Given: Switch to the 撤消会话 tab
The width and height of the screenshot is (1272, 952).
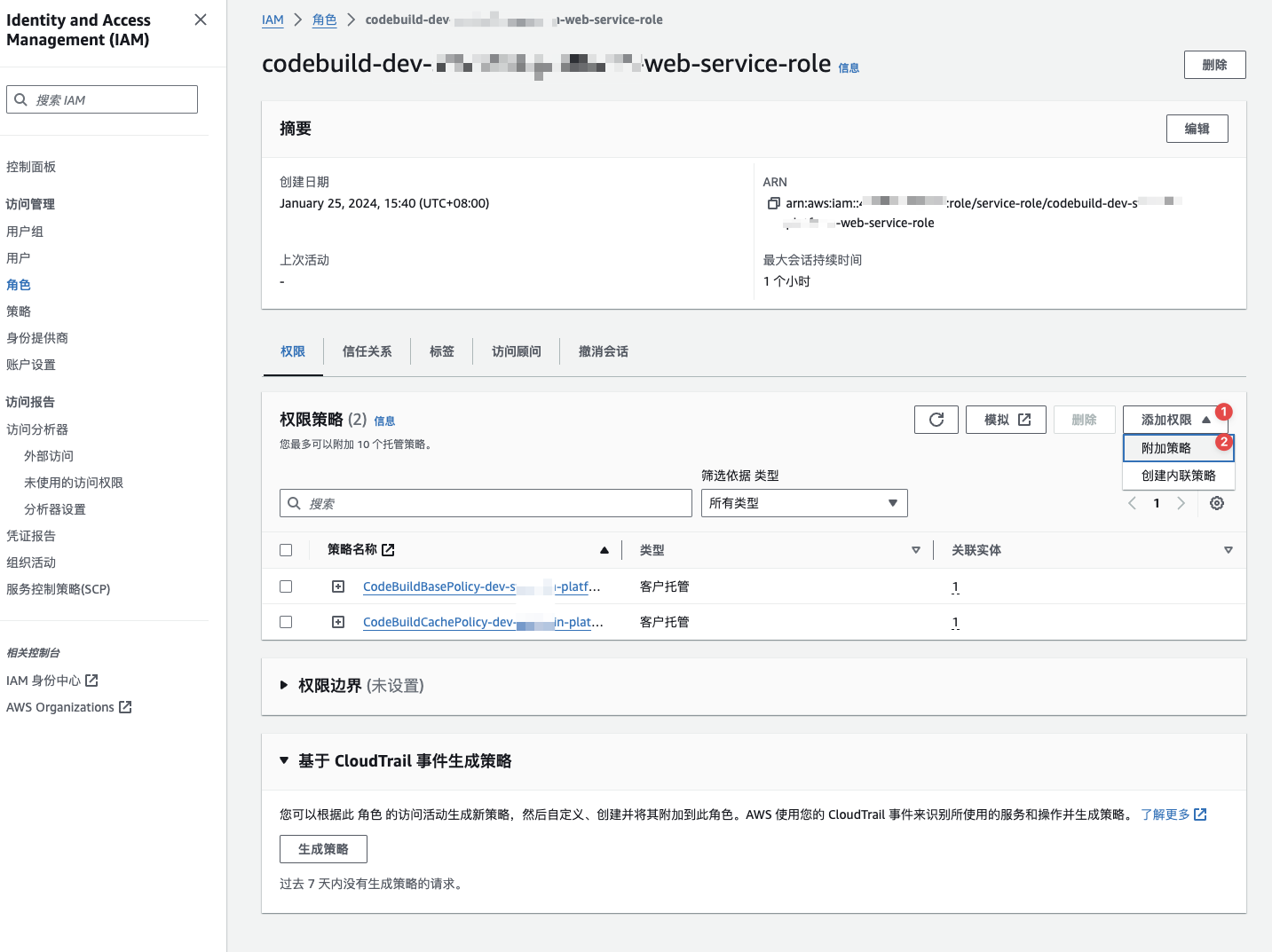Looking at the screenshot, I should pos(604,351).
